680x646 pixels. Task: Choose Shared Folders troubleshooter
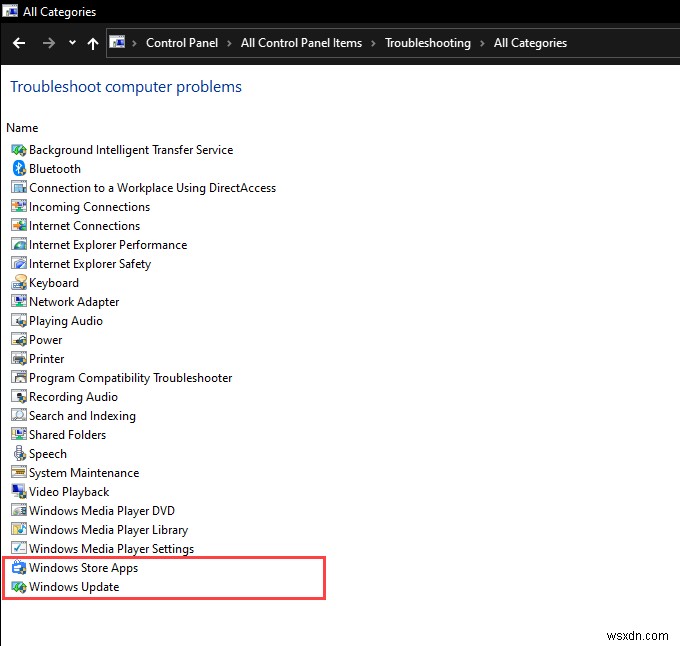tap(67, 435)
